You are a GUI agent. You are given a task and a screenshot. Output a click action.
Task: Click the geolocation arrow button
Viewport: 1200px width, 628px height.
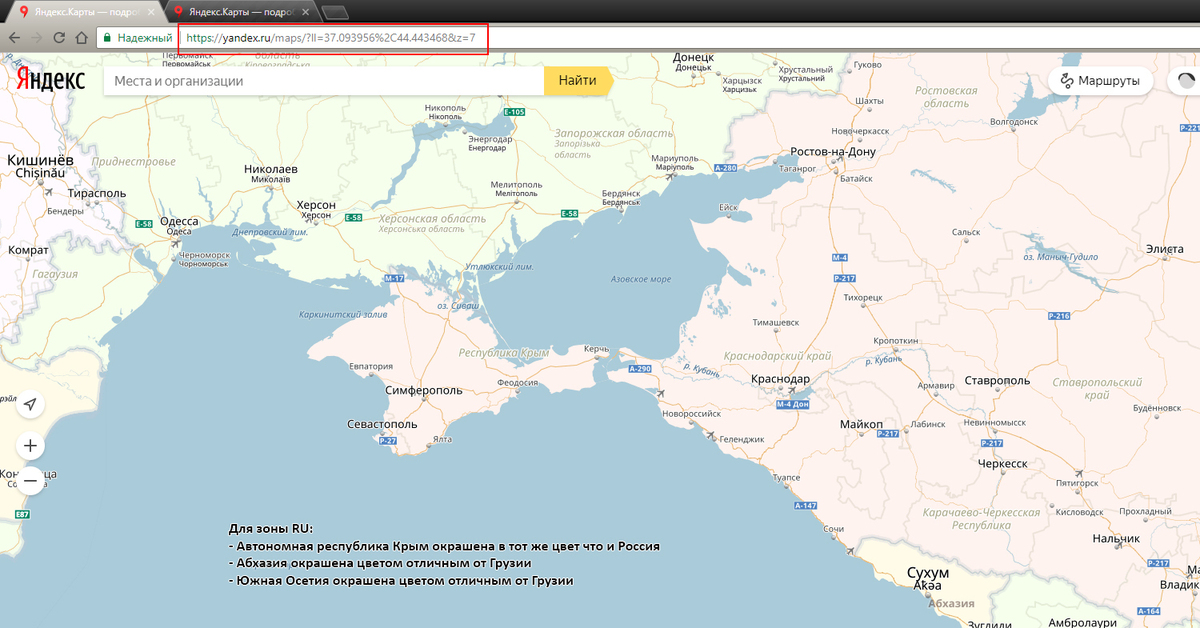tap(30, 404)
